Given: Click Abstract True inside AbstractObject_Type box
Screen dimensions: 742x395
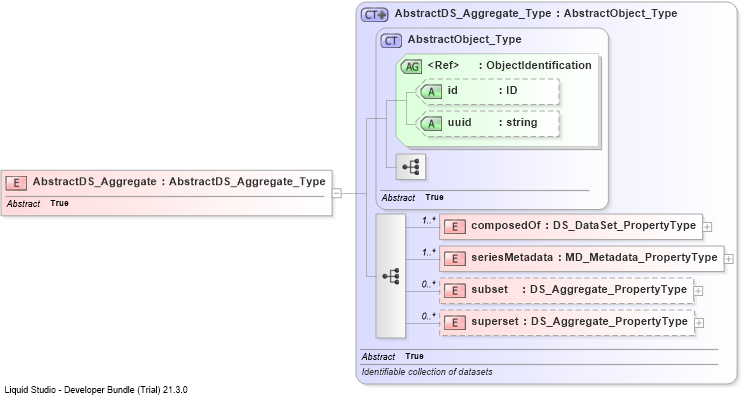Looking at the screenshot, I should coord(412,197).
